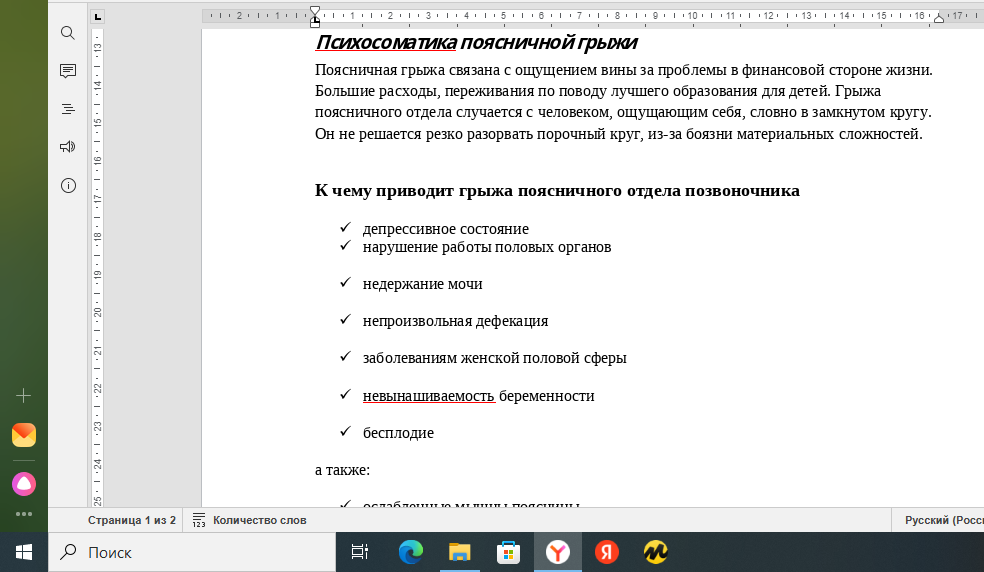Click the bullet item депрессивное состояние
The width and height of the screenshot is (984, 572).
[x=446, y=229]
